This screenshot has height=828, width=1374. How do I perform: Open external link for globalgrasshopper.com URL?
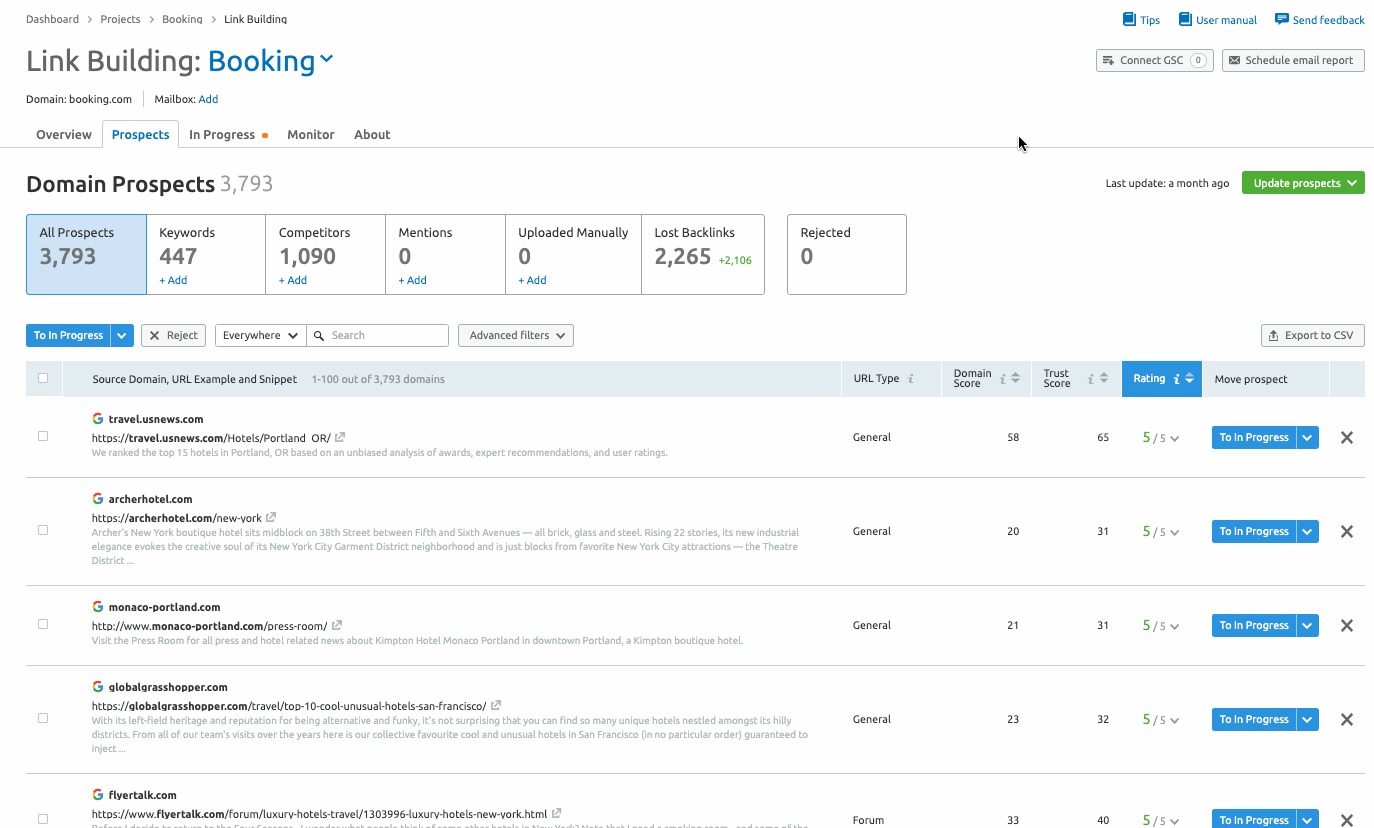pos(496,705)
